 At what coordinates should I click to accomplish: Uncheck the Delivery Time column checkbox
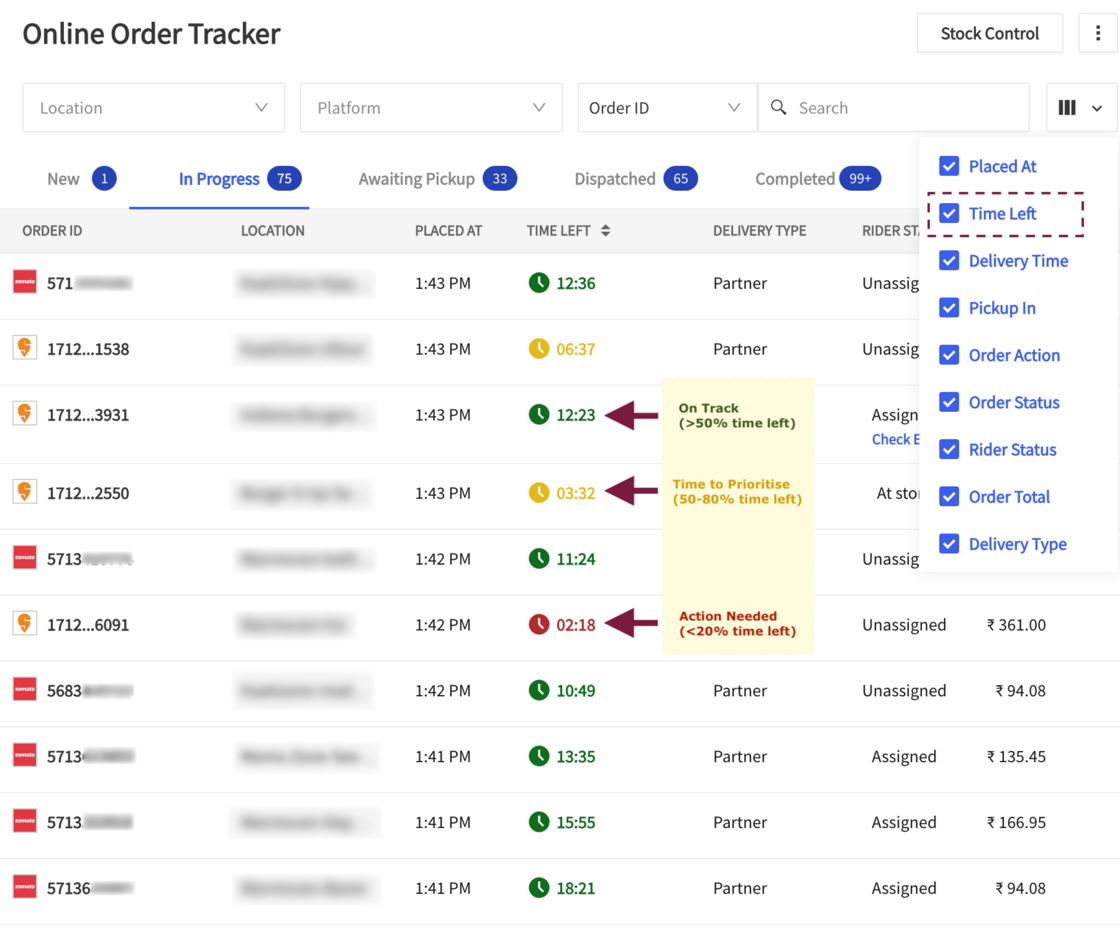(x=949, y=261)
